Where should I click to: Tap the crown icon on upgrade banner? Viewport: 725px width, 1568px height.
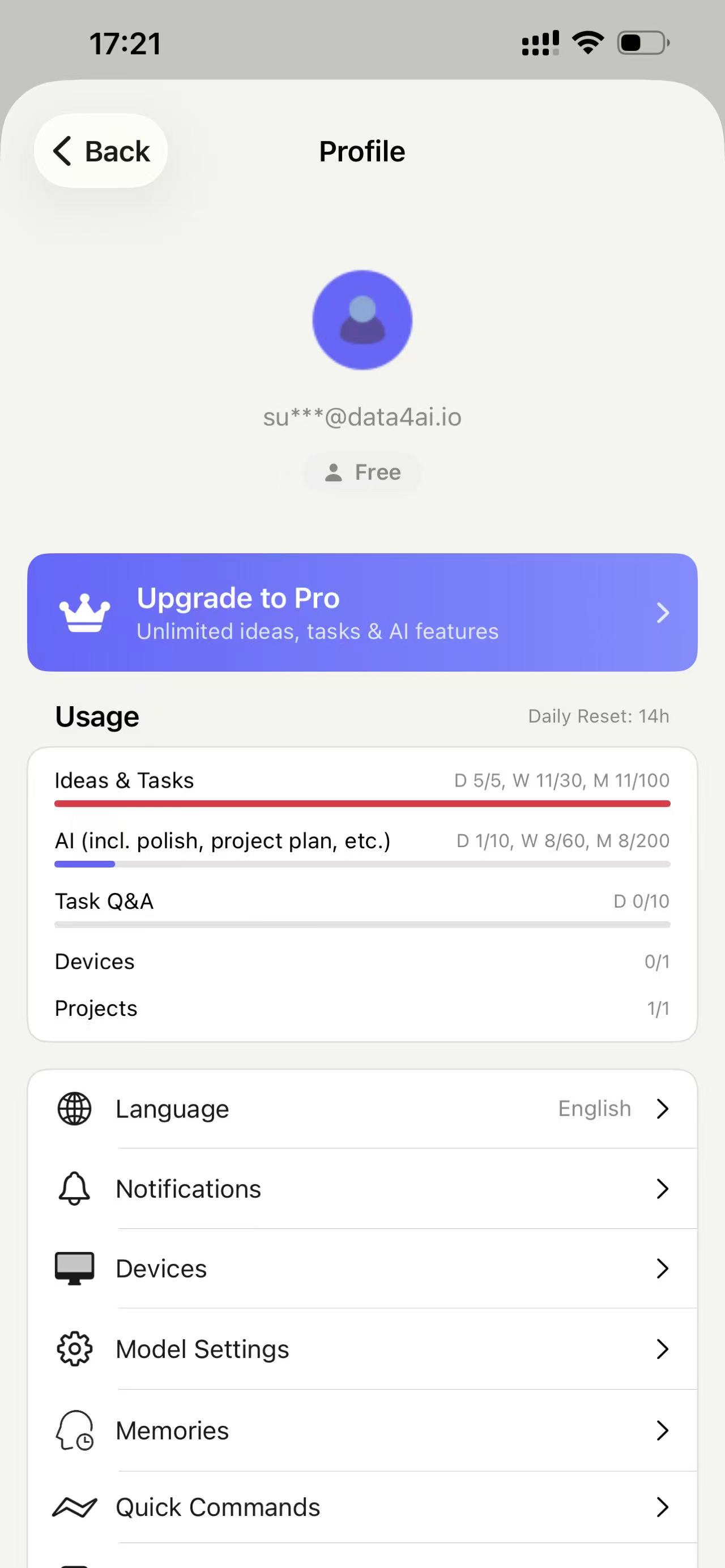pyautogui.click(x=84, y=612)
